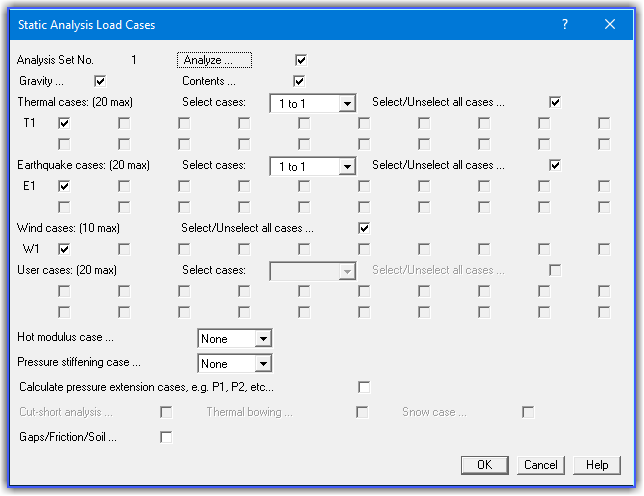Click the OK button
The width and height of the screenshot is (644, 496).
(x=485, y=465)
